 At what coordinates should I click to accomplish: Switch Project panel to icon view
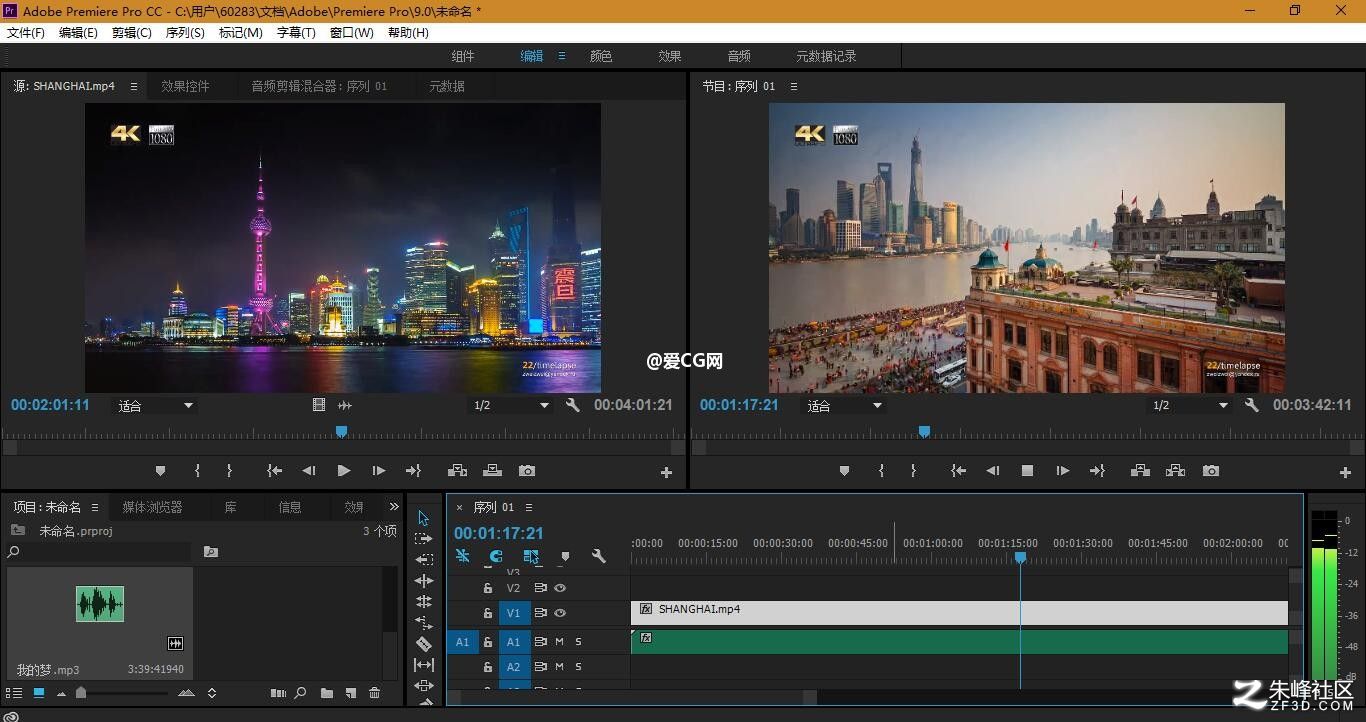39,693
